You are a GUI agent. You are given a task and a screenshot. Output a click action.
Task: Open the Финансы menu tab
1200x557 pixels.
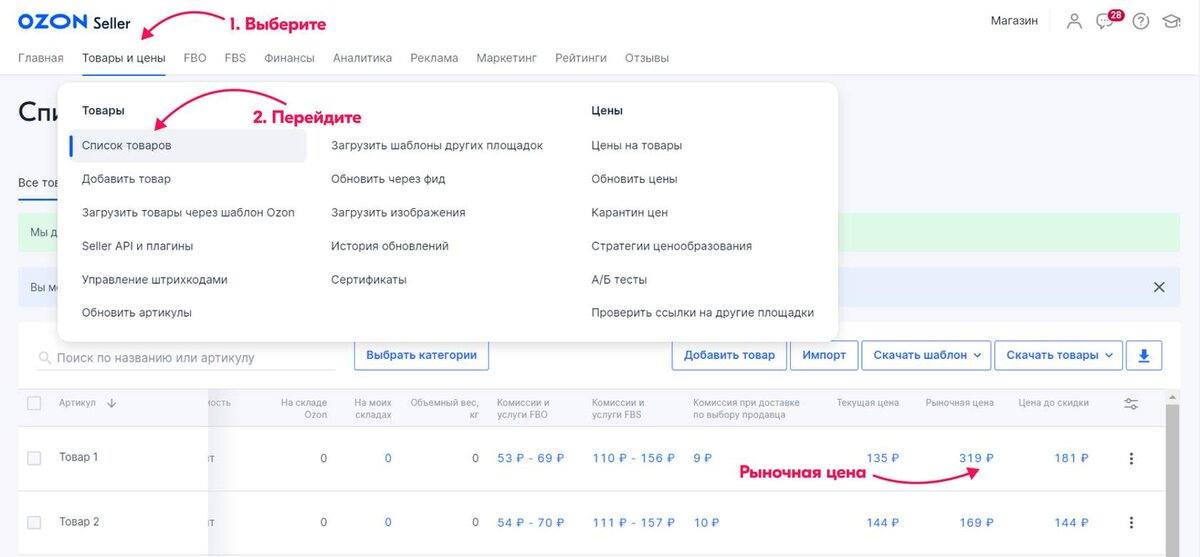click(x=289, y=58)
